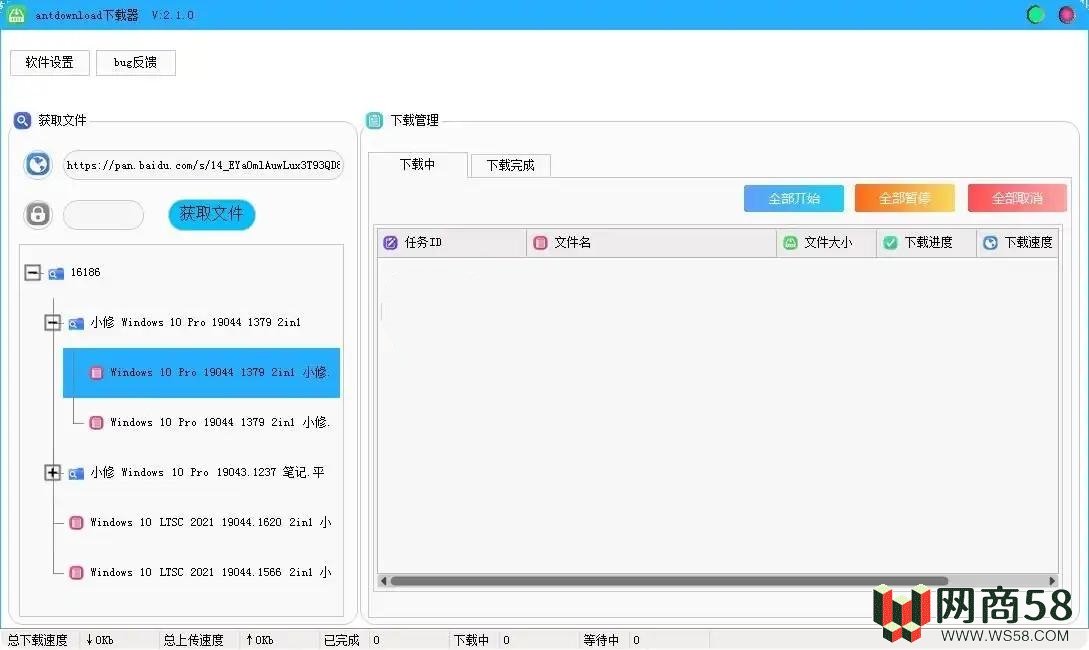Click the 下载进度 column header

[926, 242]
